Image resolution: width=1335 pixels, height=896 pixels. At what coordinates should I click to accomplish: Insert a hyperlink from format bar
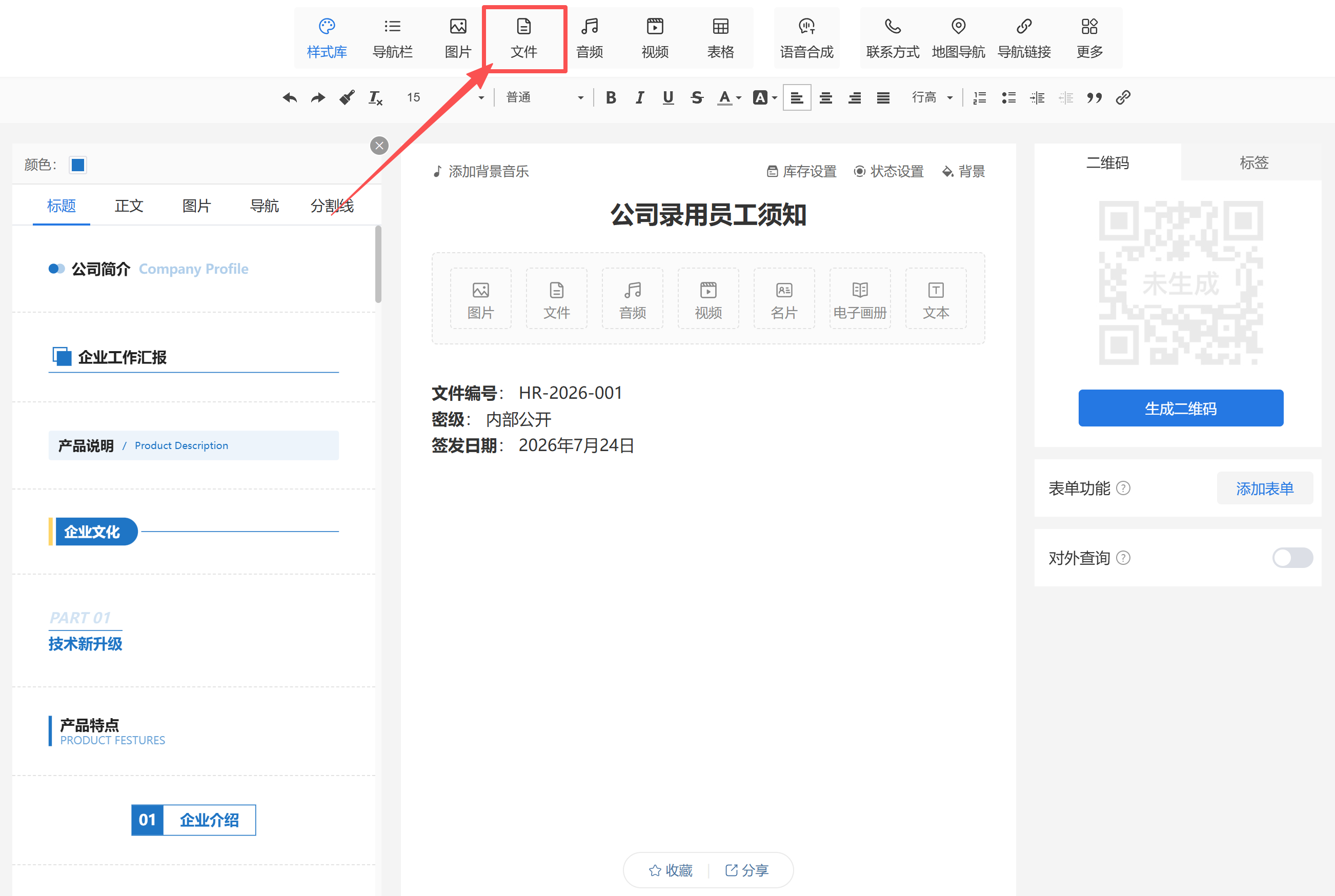(1123, 98)
